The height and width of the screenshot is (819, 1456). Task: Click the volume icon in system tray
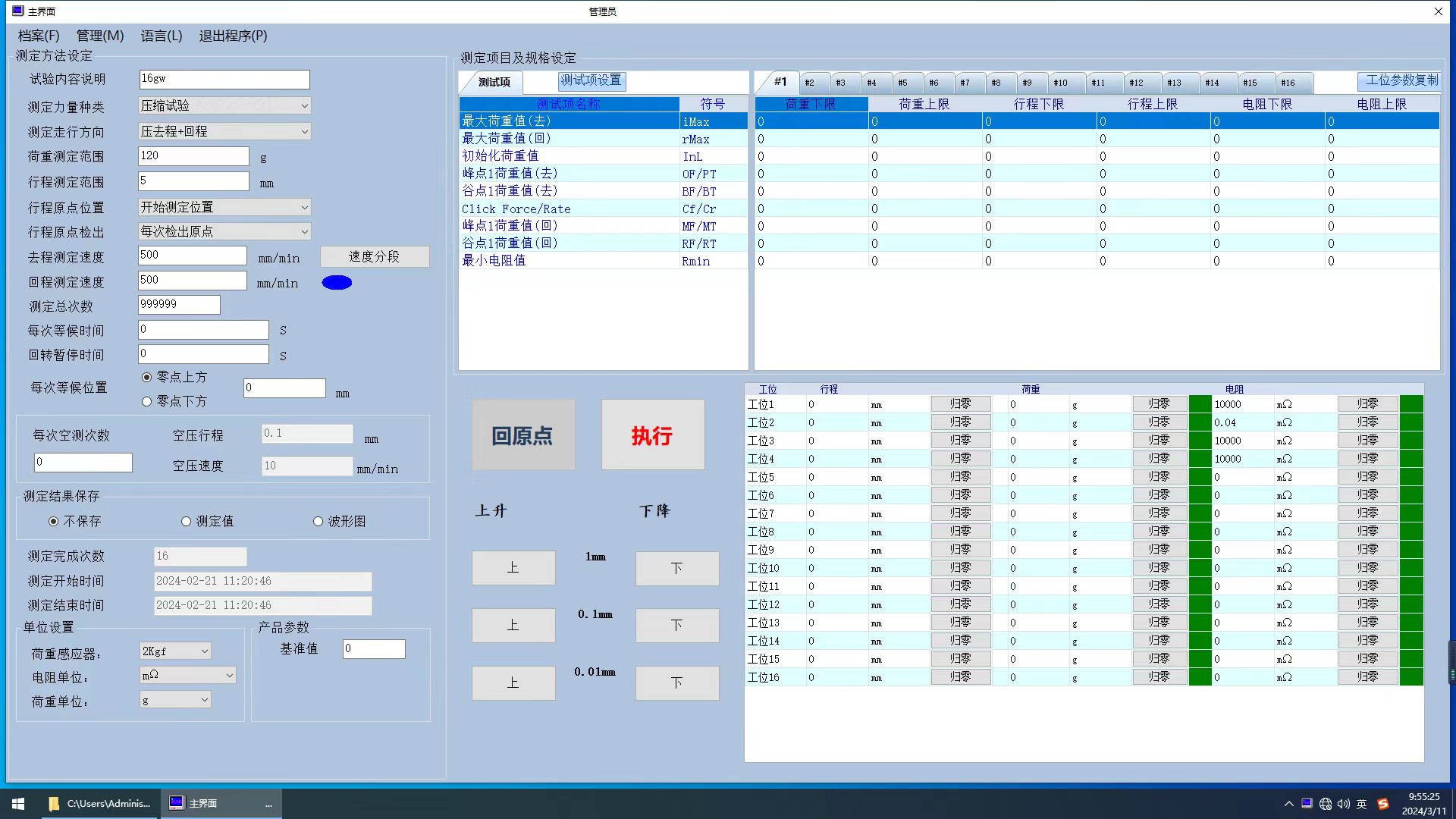(1344, 804)
